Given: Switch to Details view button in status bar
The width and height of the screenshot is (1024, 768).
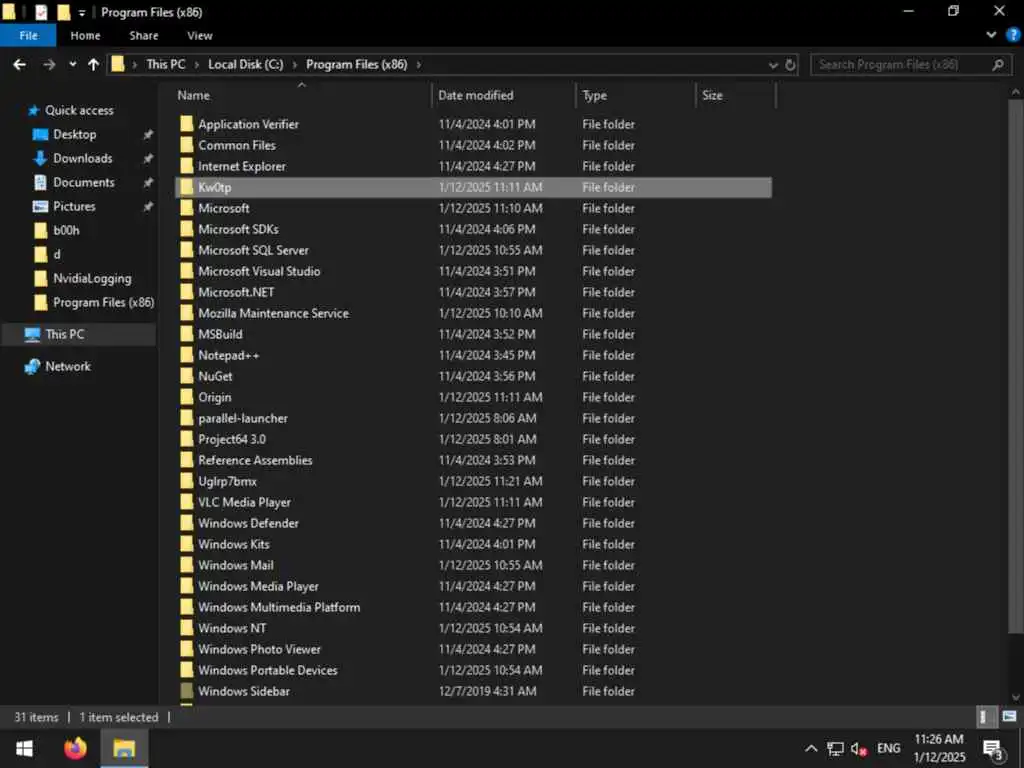Looking at the screenshot, I should [985, 716].
